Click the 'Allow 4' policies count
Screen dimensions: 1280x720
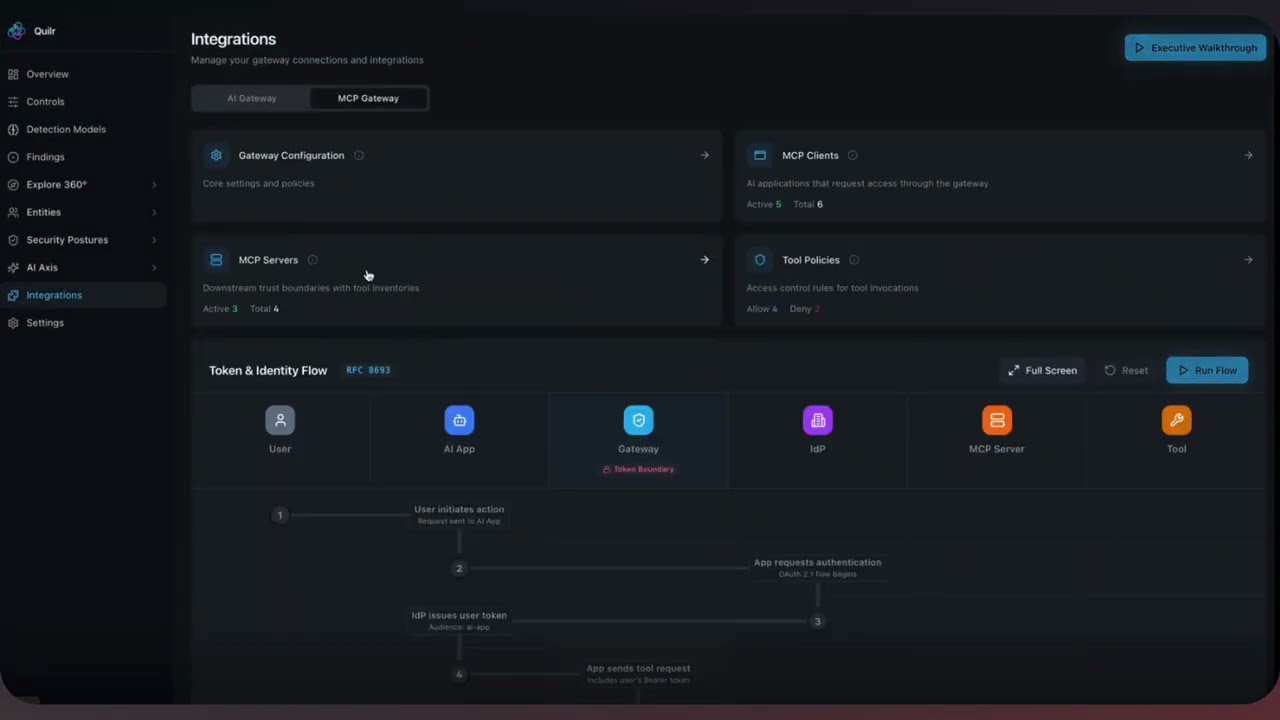click(762, 309)
